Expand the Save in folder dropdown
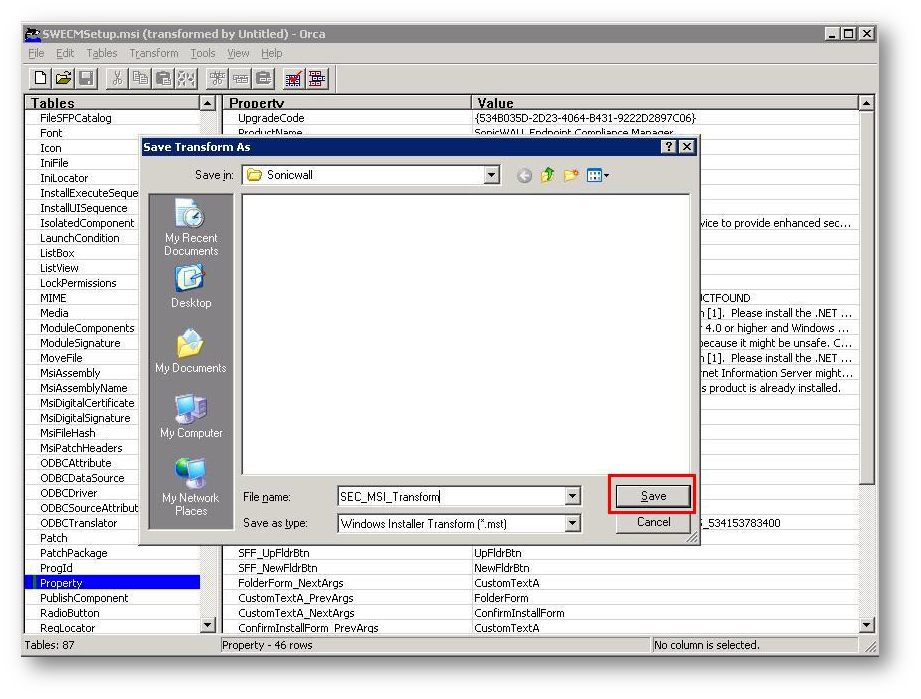This screenshot has width=921, height=699. point(491,176)
